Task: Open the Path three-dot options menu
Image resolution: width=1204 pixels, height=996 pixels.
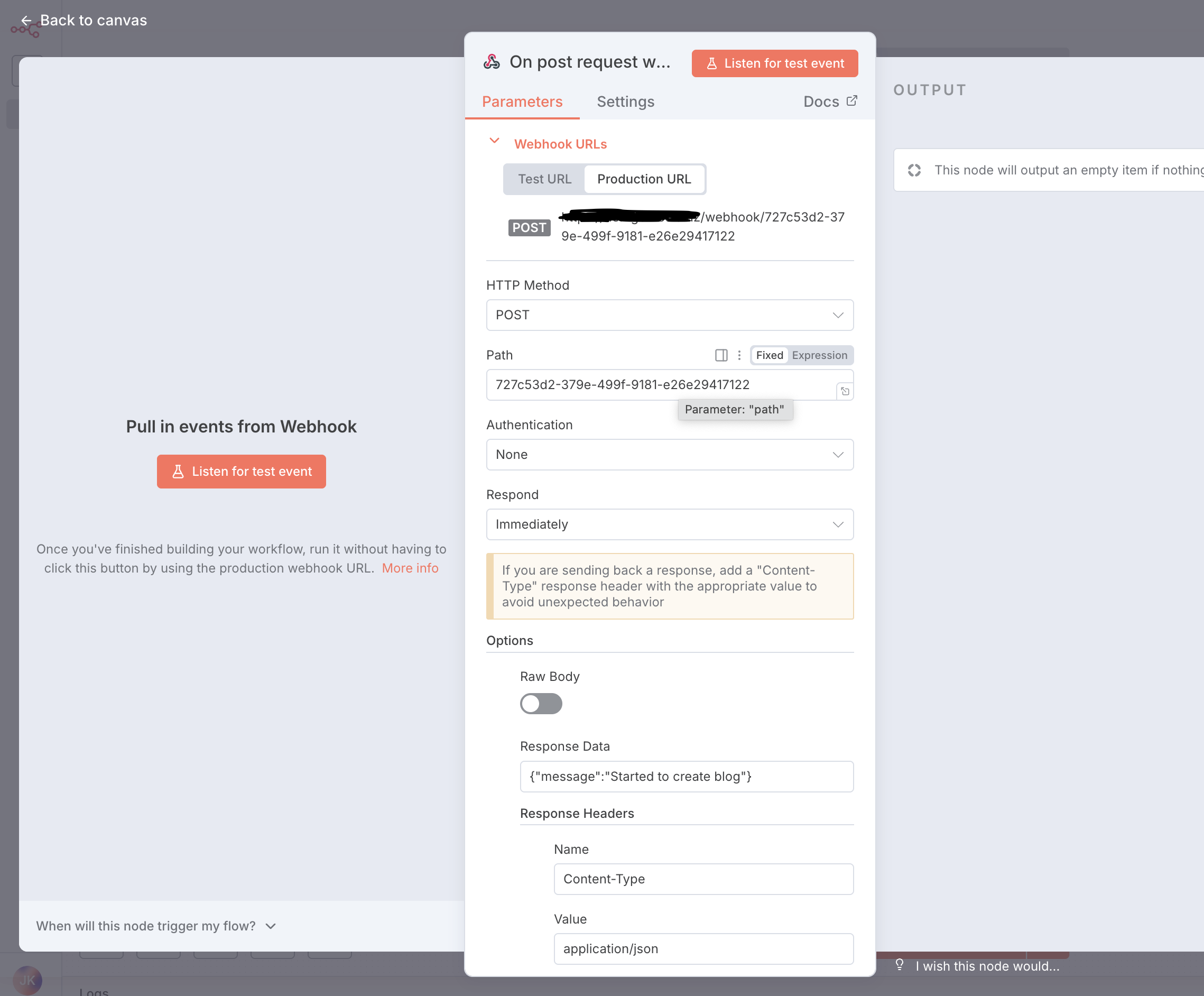Action: [739, 355]
